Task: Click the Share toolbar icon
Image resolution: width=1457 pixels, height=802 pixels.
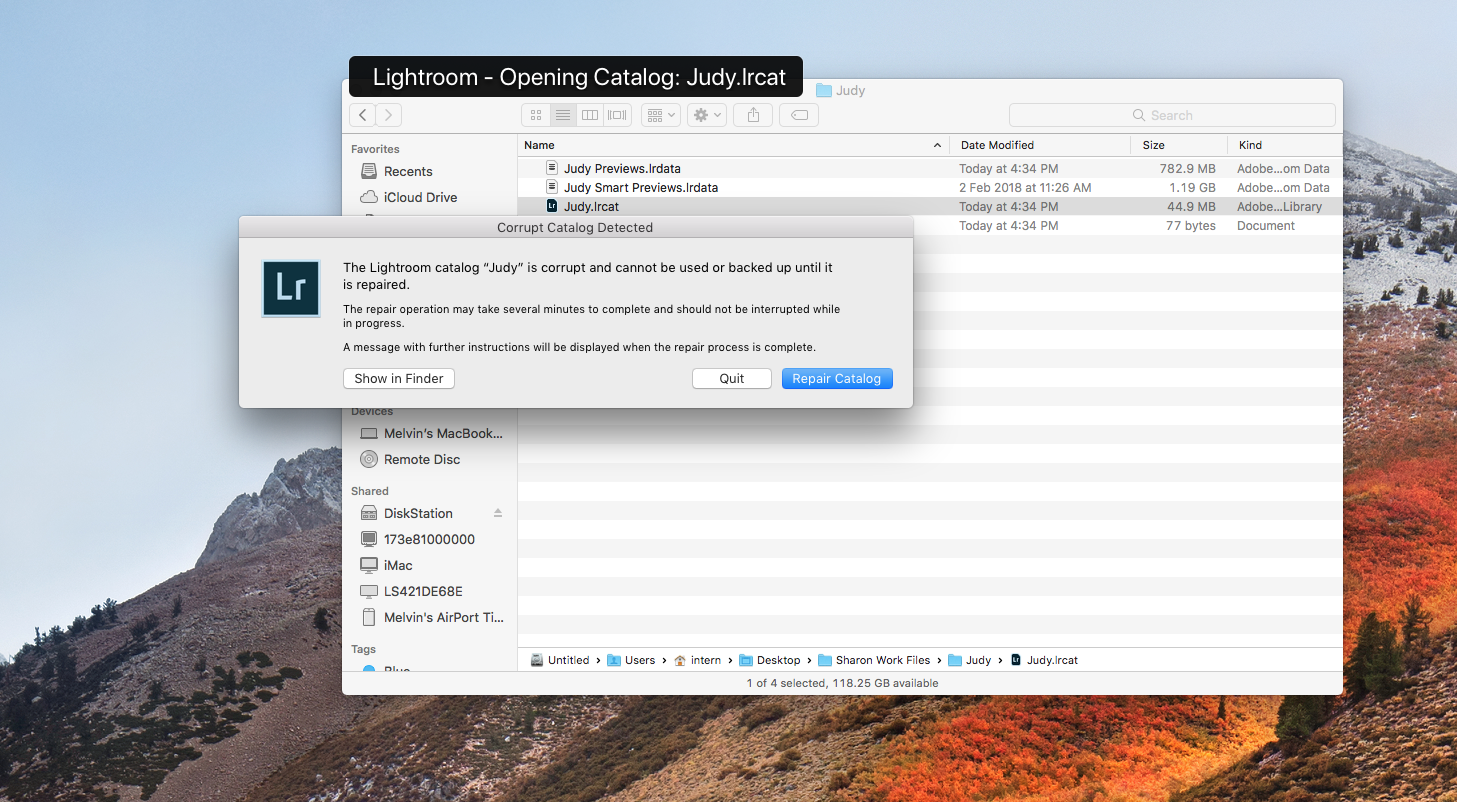Action: (753, 115)
